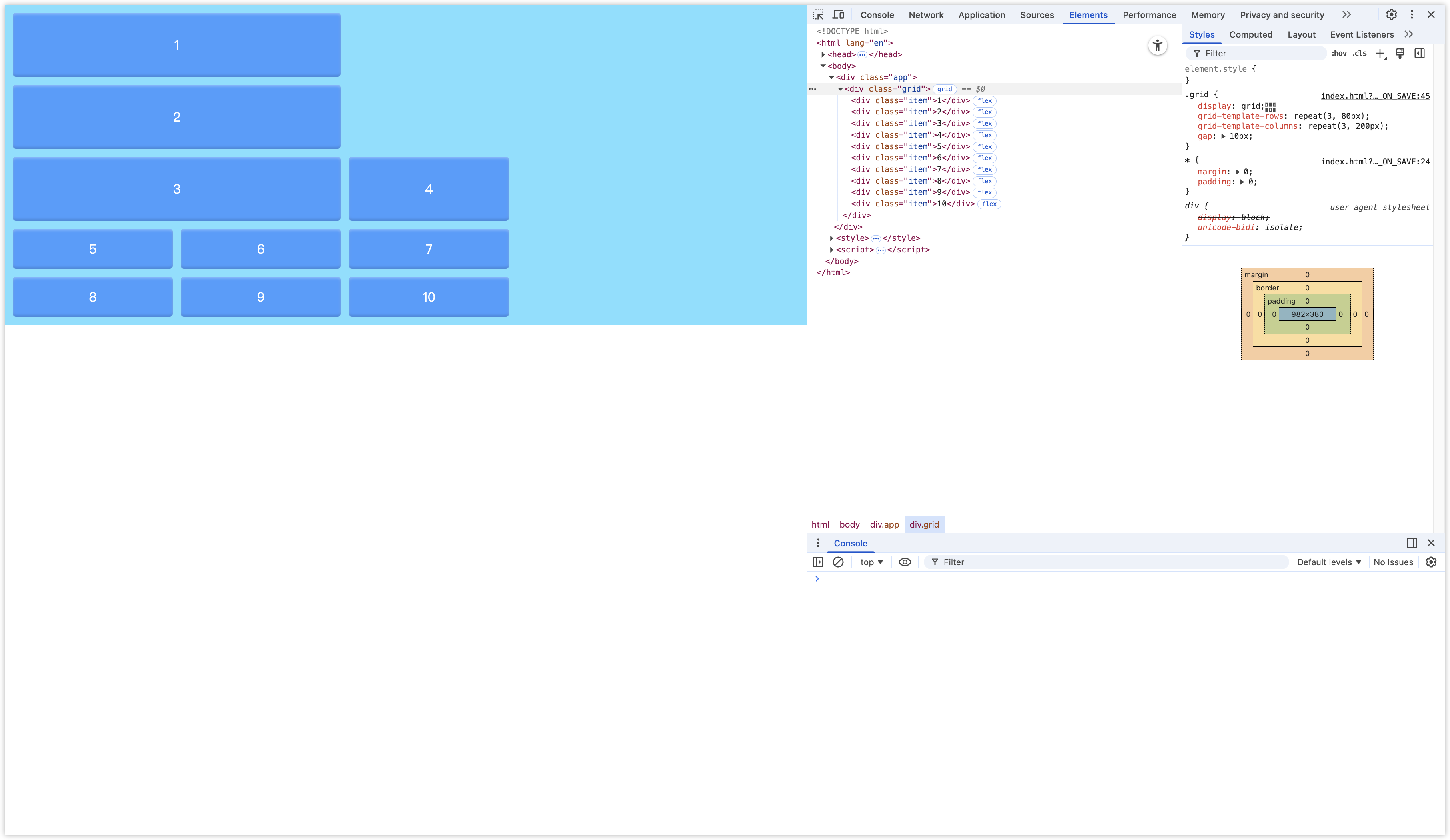Toggle the device toolbar icon
The width and height of the screenshot is (1450, 840).
838,14
